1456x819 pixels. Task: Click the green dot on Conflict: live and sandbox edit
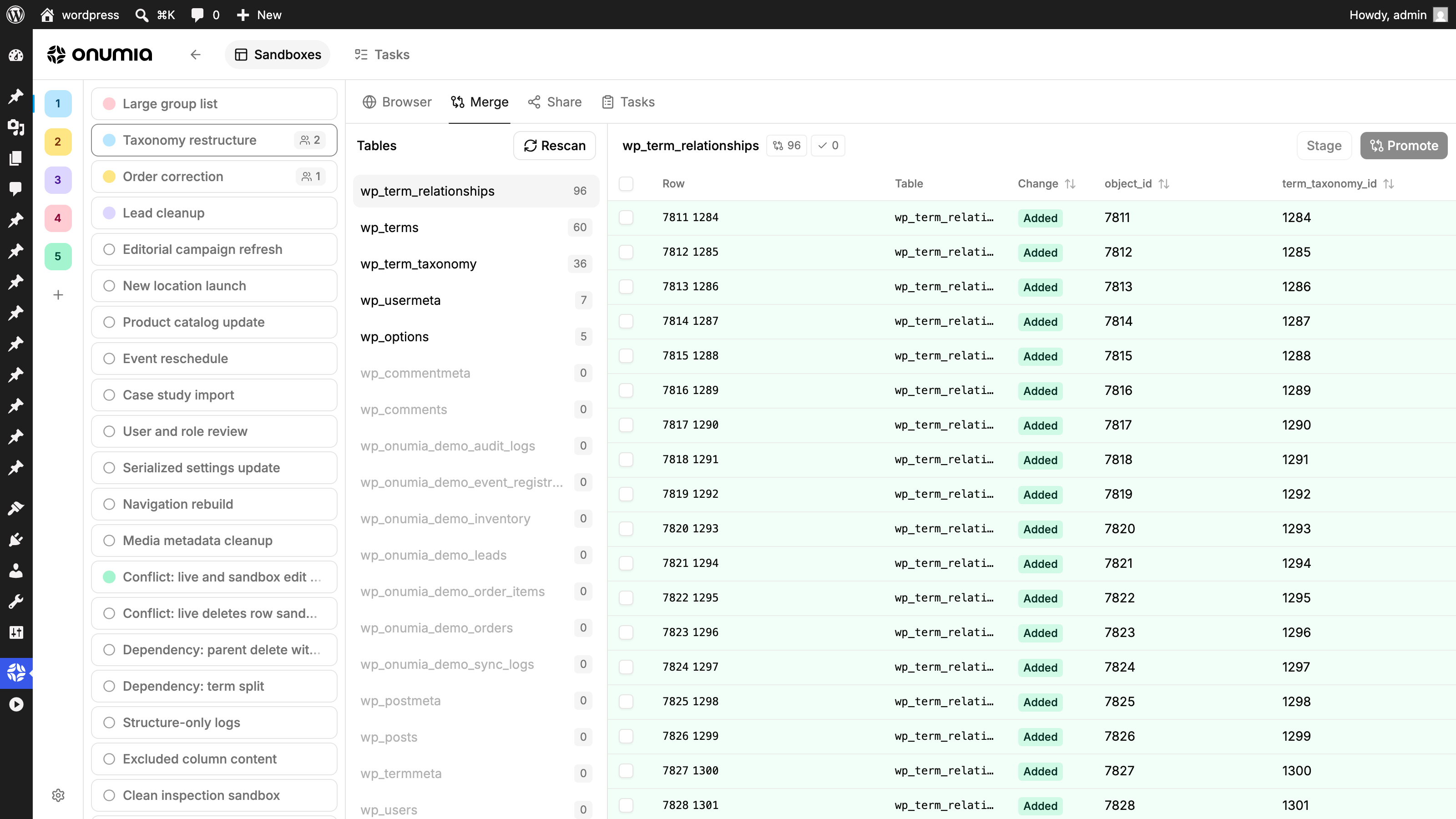point(109,577)
